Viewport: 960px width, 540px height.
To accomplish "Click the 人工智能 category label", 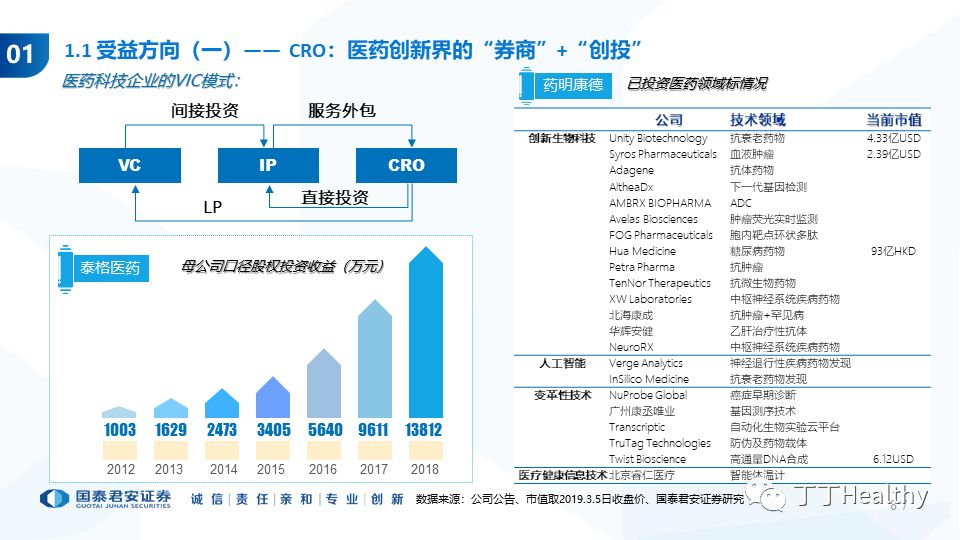I will click(562, 363).
